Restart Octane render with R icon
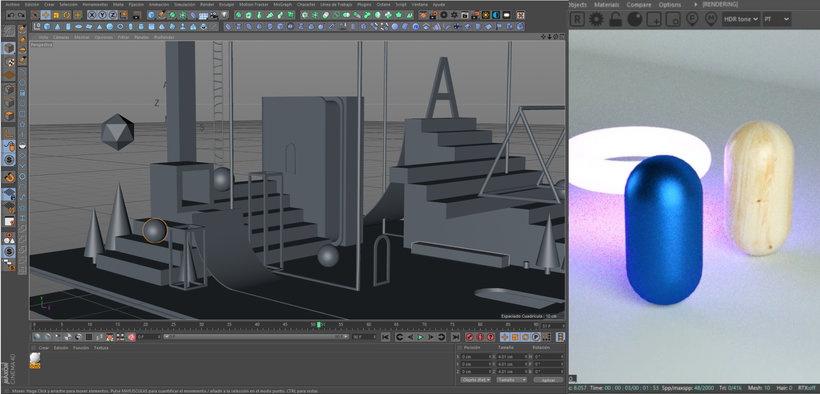Image resolution: width=820 pixels, height=394 pixels. (577, 19)
